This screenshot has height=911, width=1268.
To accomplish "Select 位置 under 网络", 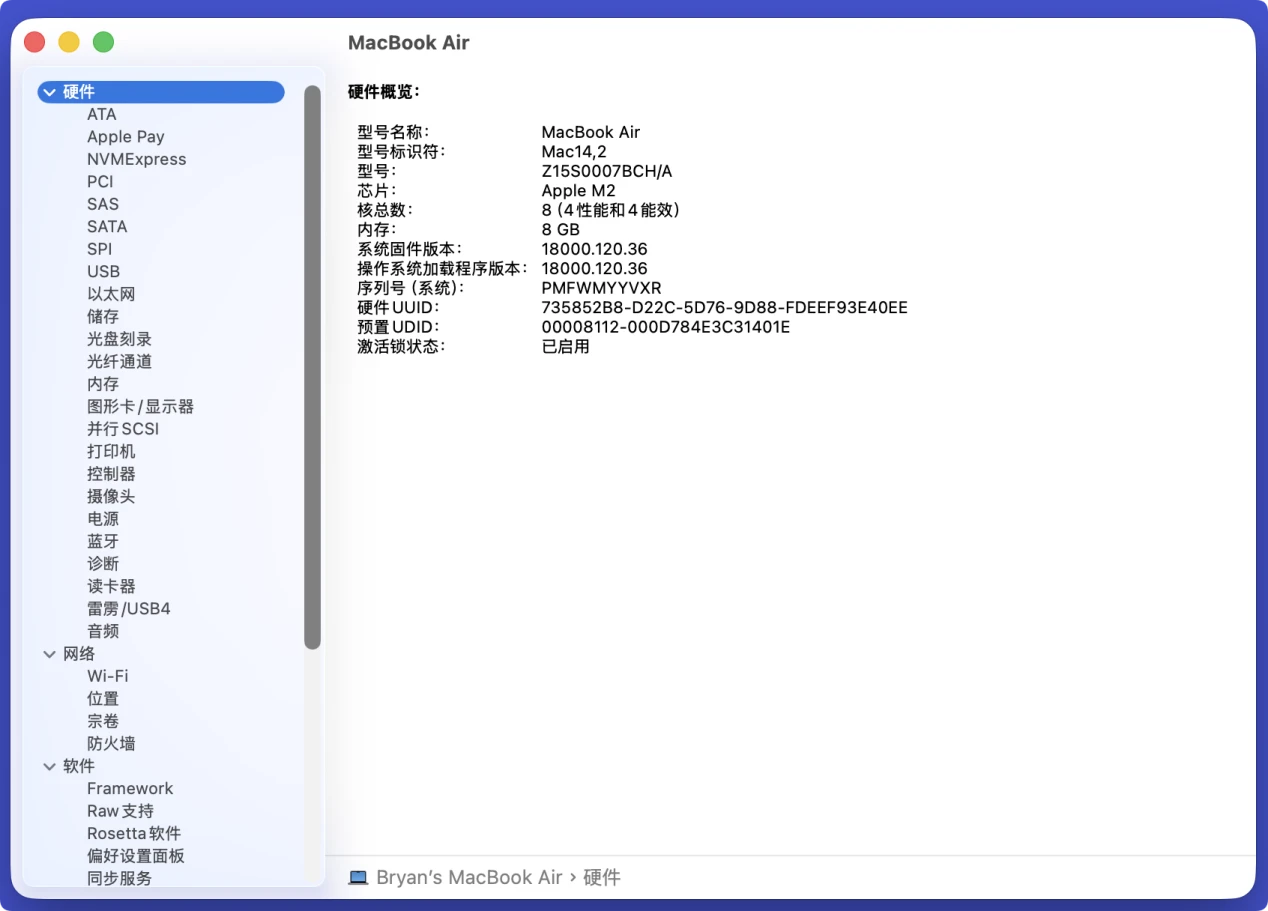I will tap(103, 699).
